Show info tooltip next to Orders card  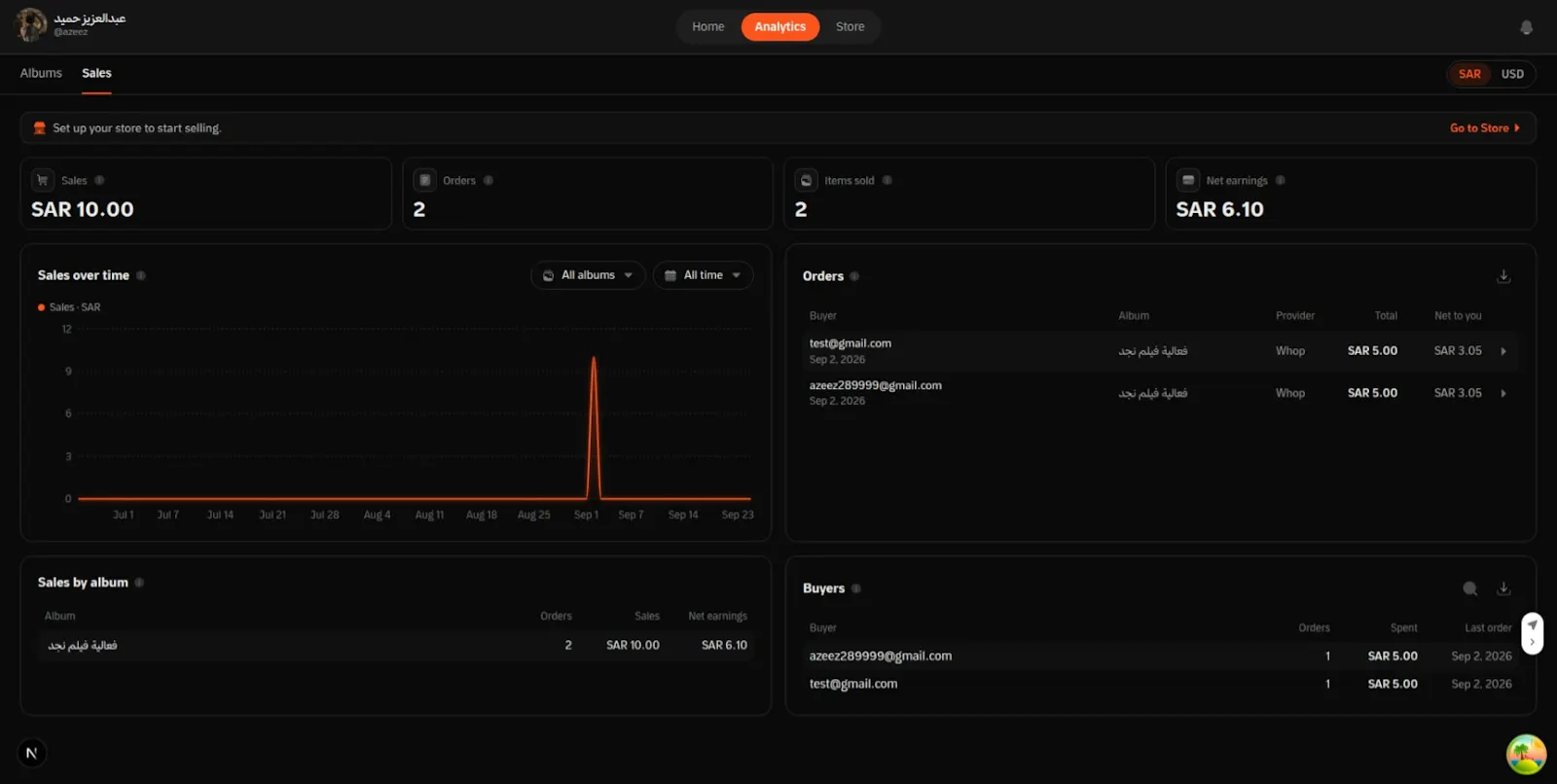[489, 180]
